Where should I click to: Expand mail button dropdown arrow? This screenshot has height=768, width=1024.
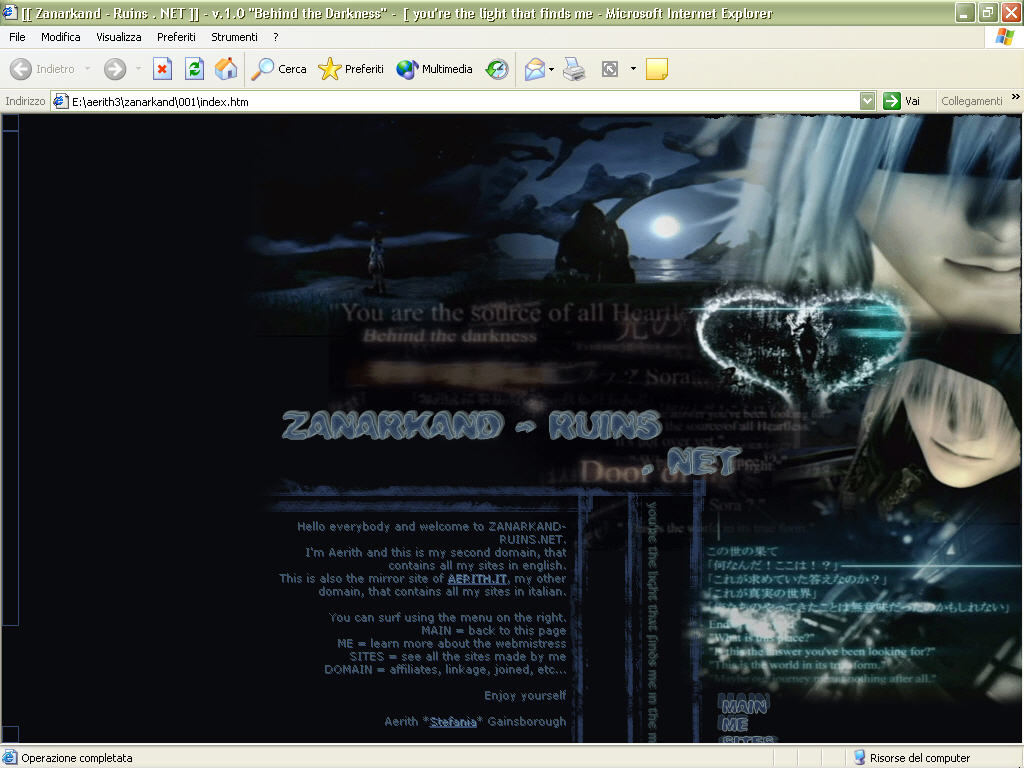(x=552, y=69)
